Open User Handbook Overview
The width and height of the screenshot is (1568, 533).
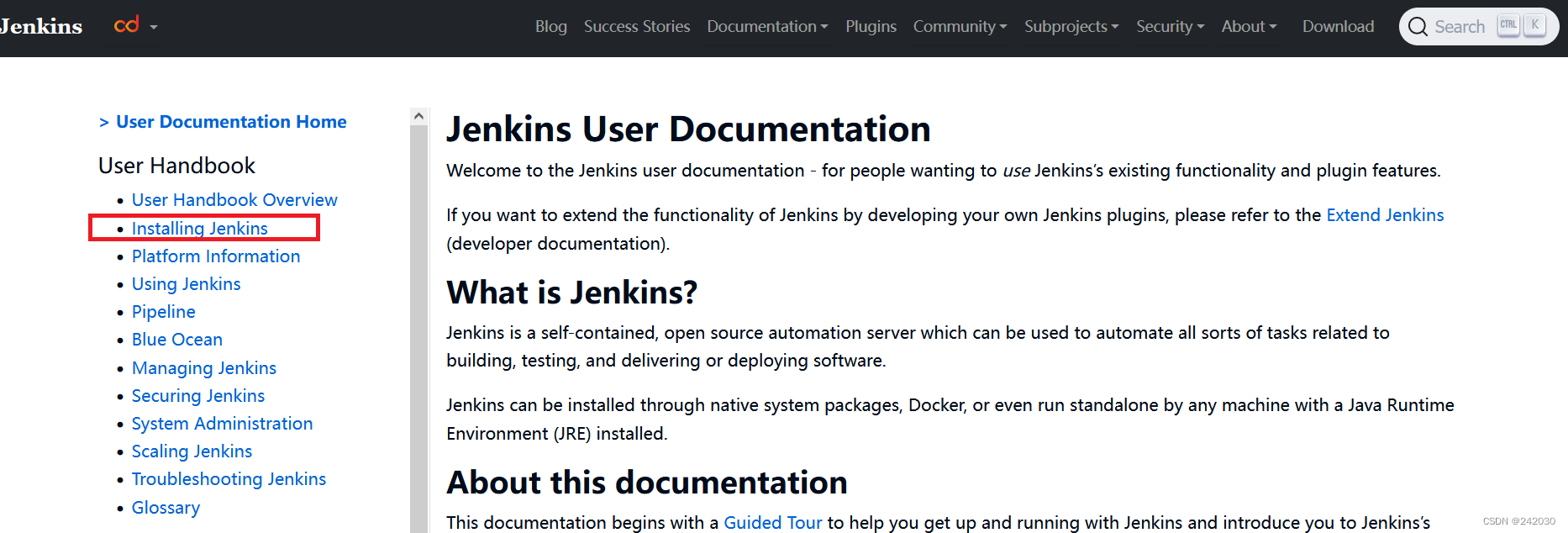(234, 200)
